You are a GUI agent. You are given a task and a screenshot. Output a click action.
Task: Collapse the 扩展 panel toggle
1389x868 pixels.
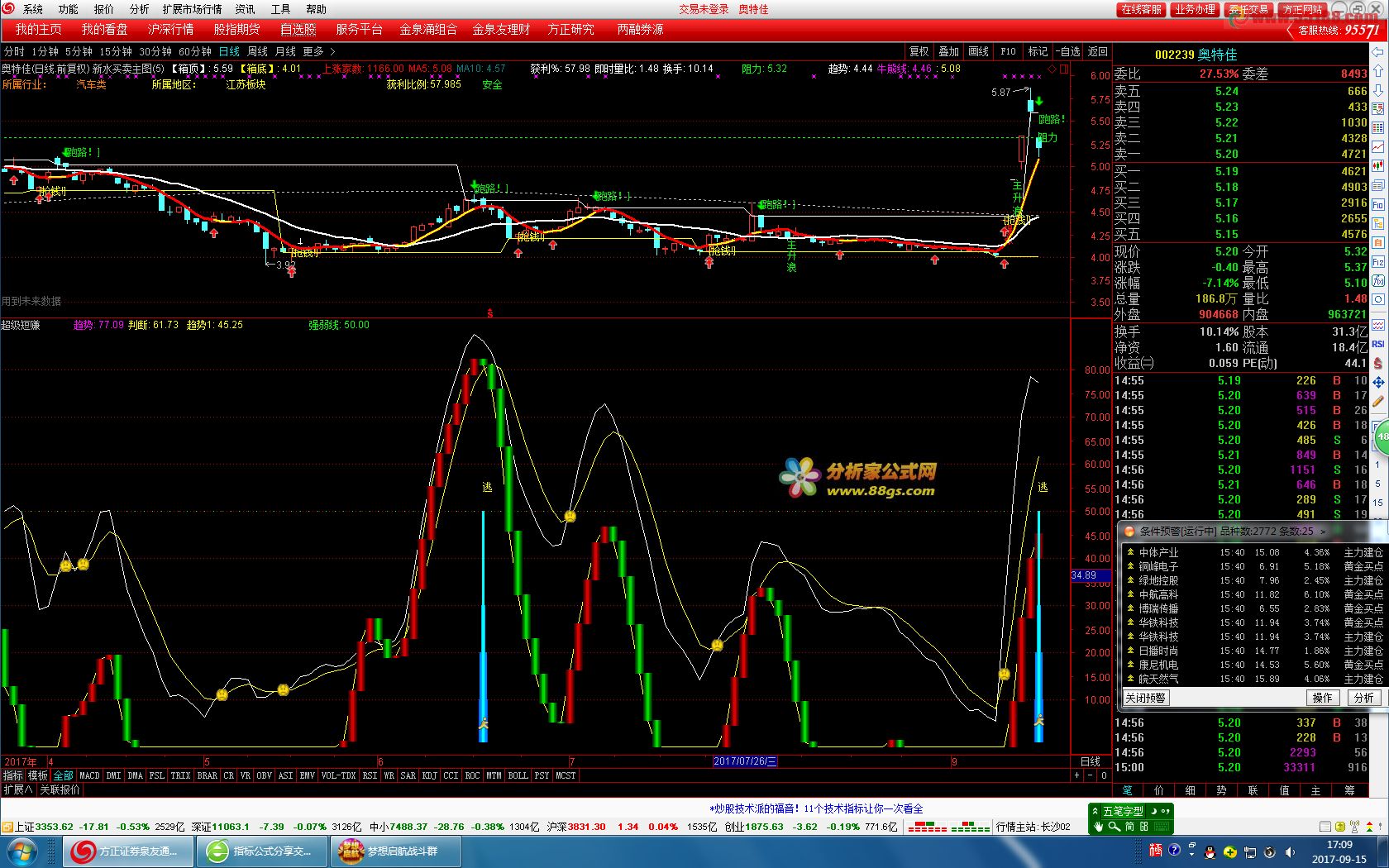tap(17, 789)
